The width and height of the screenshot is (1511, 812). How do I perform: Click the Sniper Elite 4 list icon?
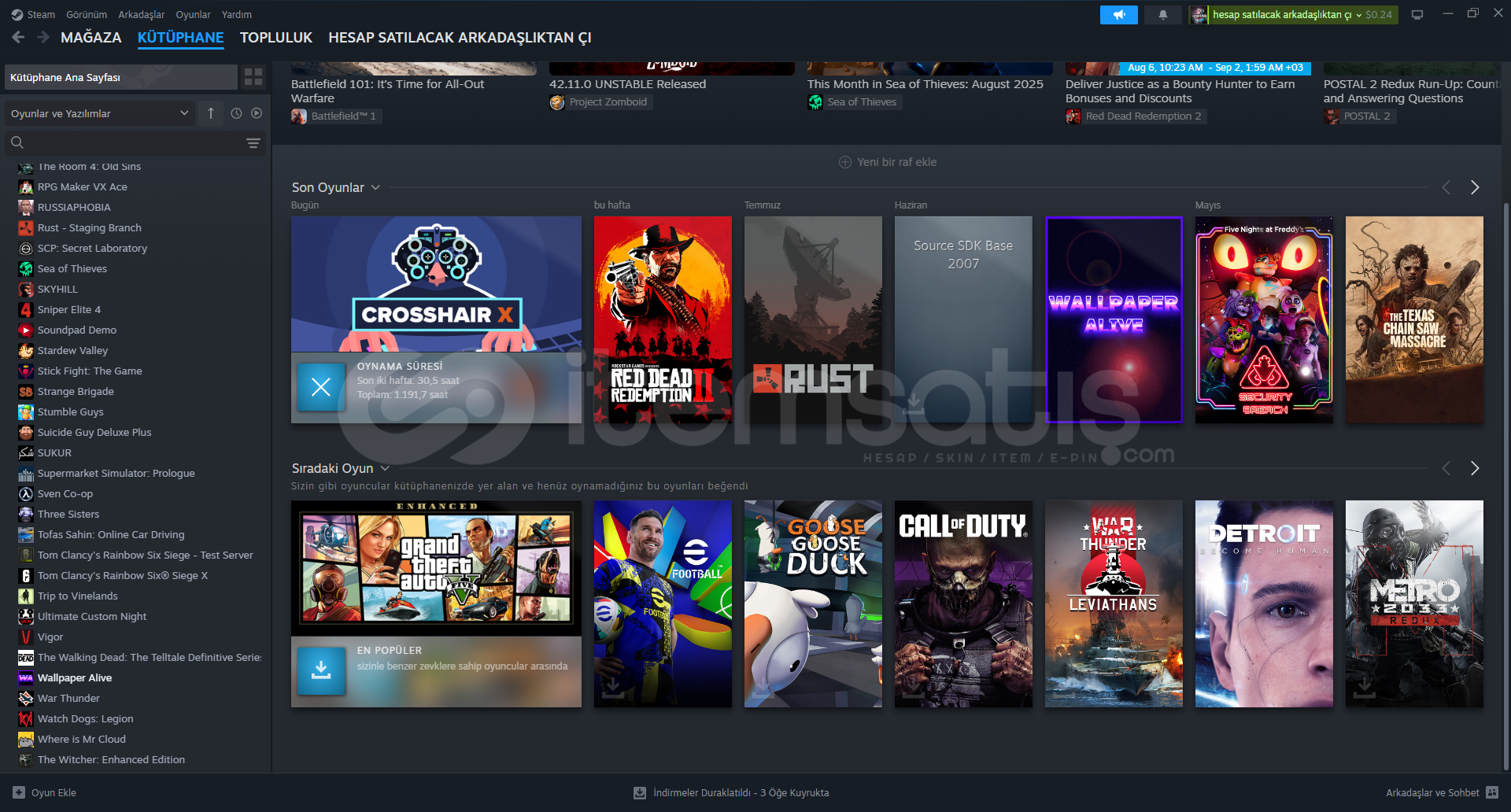point(26,309)
